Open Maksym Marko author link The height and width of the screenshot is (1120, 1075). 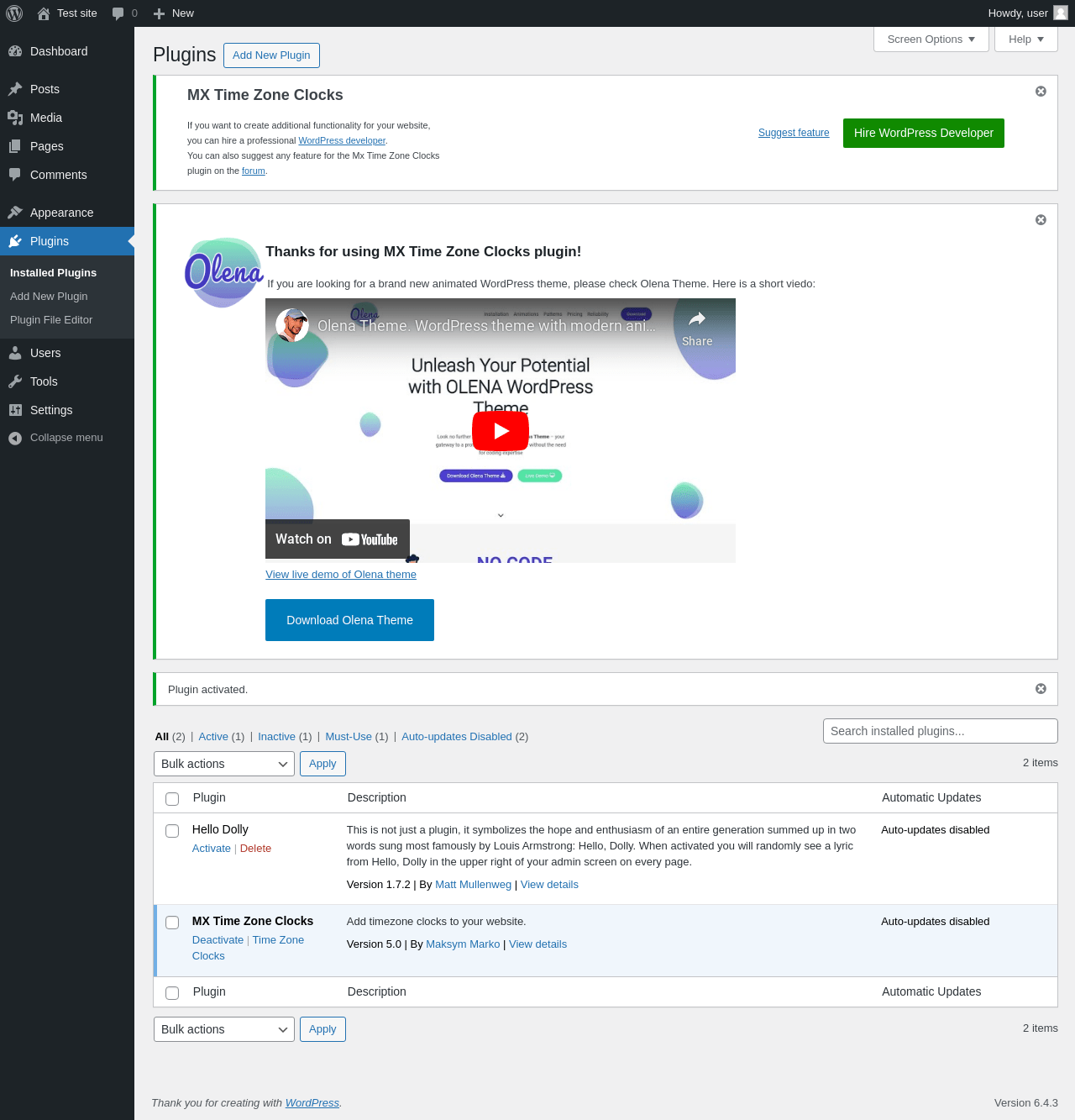coord(463,944)
